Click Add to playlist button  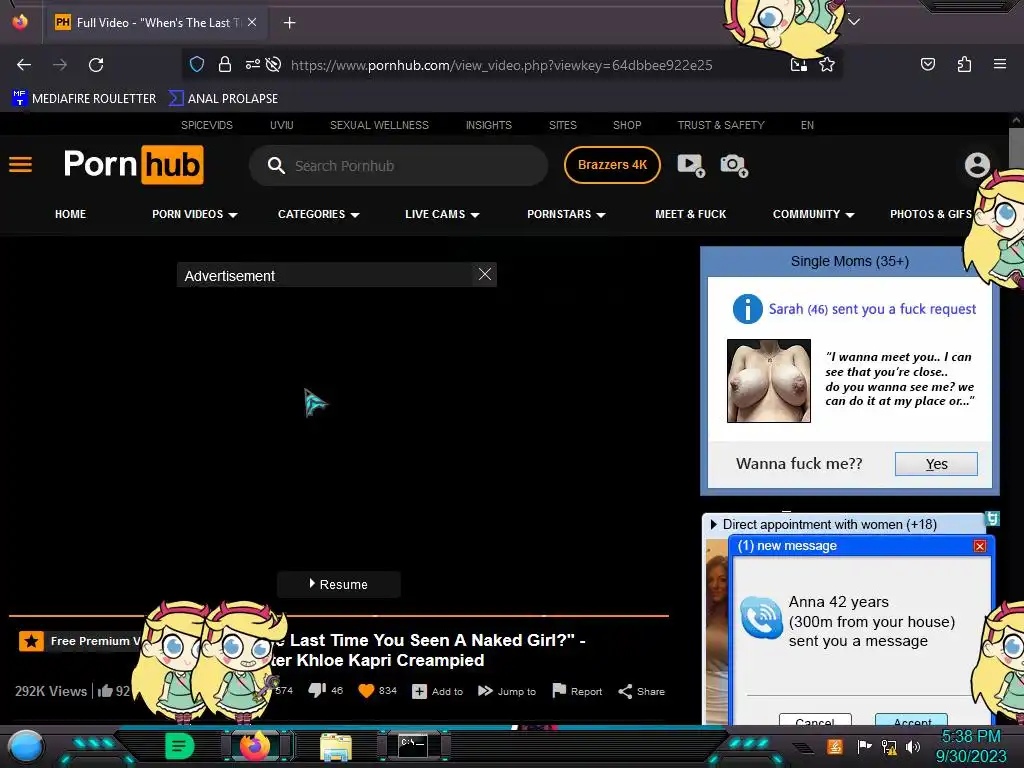(x=438, y=691)
